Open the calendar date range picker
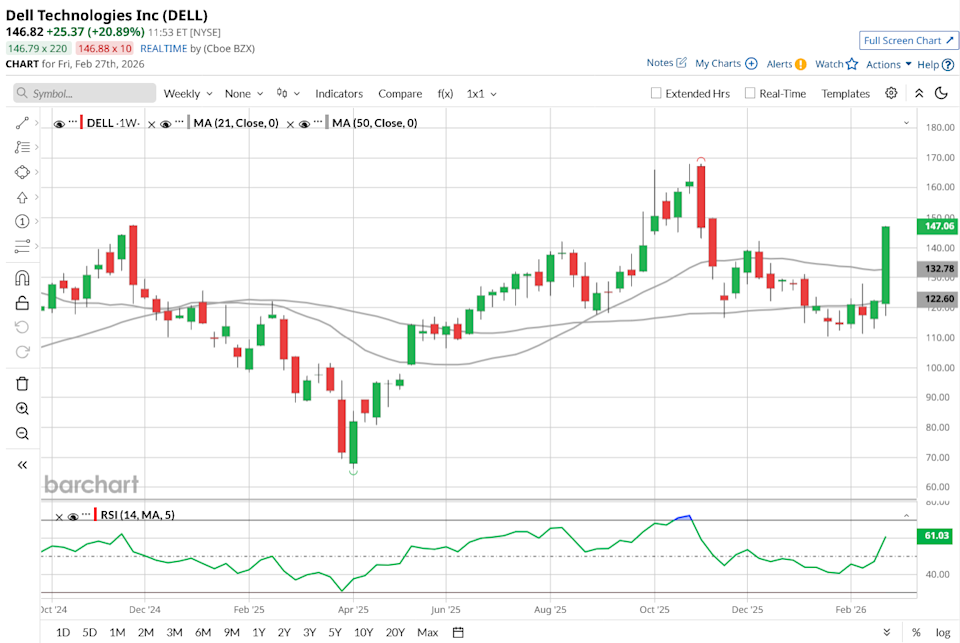Image resolution: width=960 pixels, height=643 pixels. point(458,632)
